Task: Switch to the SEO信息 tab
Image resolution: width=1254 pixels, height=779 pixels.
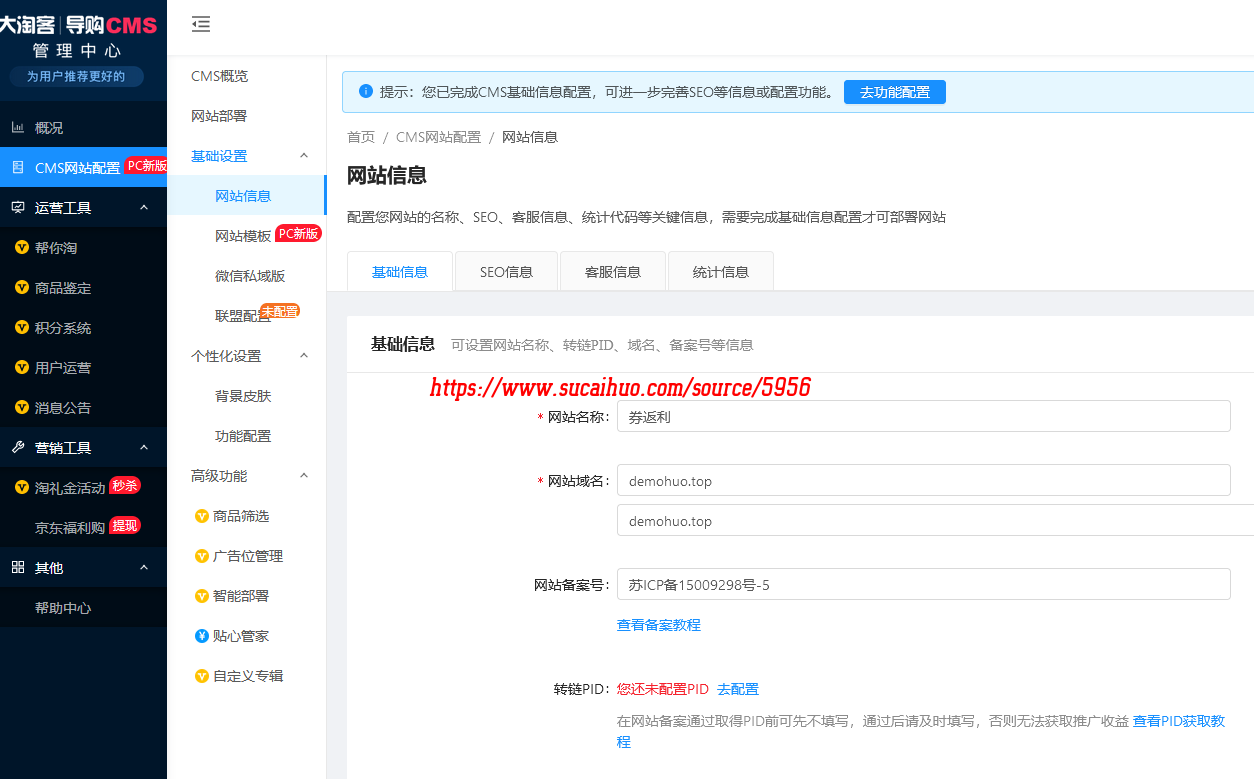Action: point(506,272)
